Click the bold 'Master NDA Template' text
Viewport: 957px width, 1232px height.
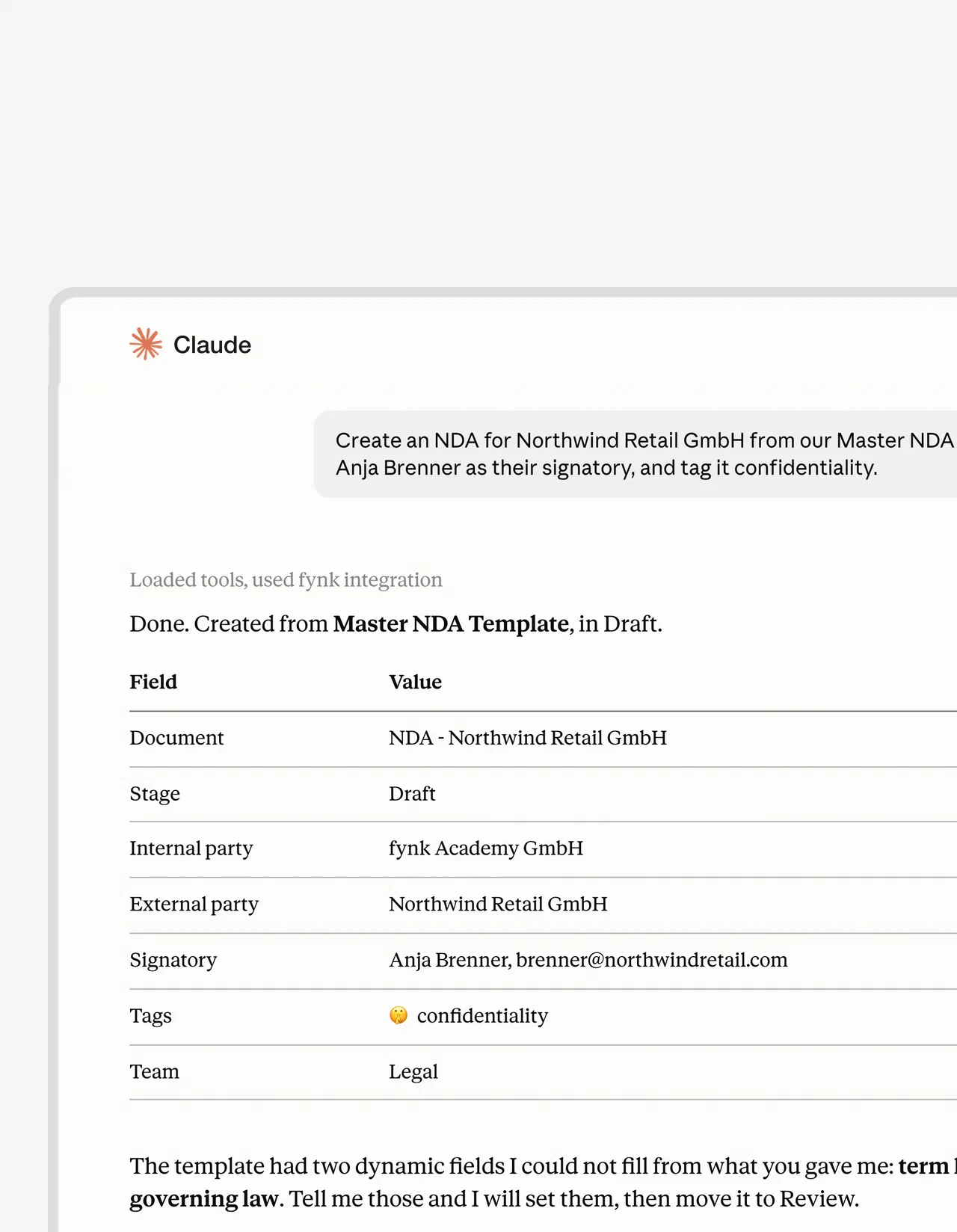click(451, 623)
